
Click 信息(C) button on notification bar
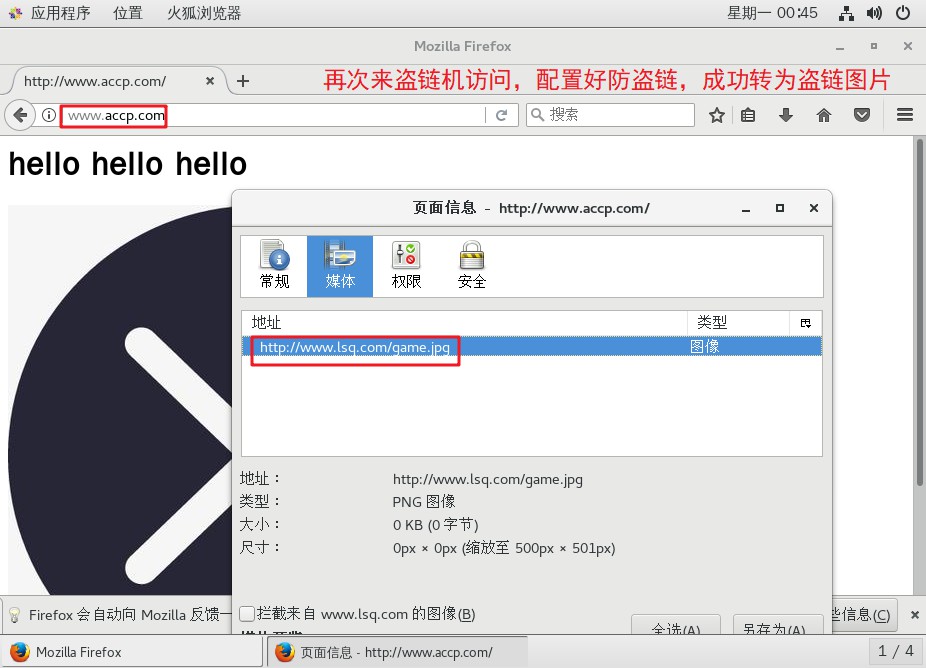865,615
